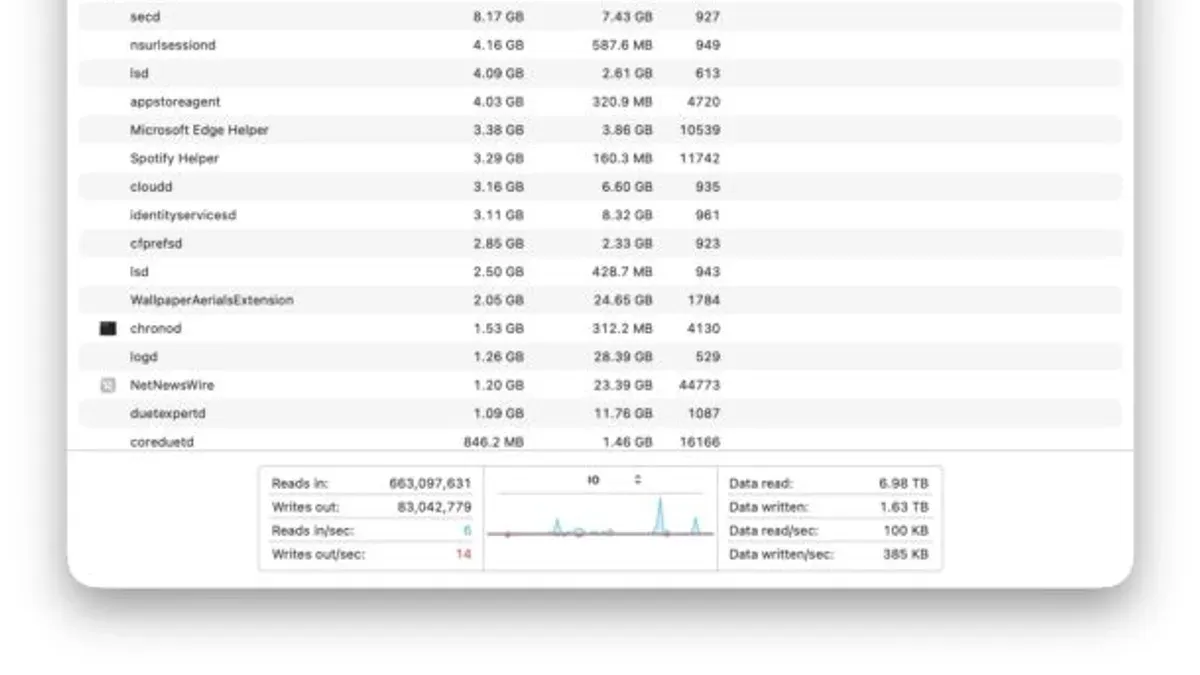The height and width of the screenshot is (675, 1200).
Task: Select the secd process name
Action: [x=145, y=17]
